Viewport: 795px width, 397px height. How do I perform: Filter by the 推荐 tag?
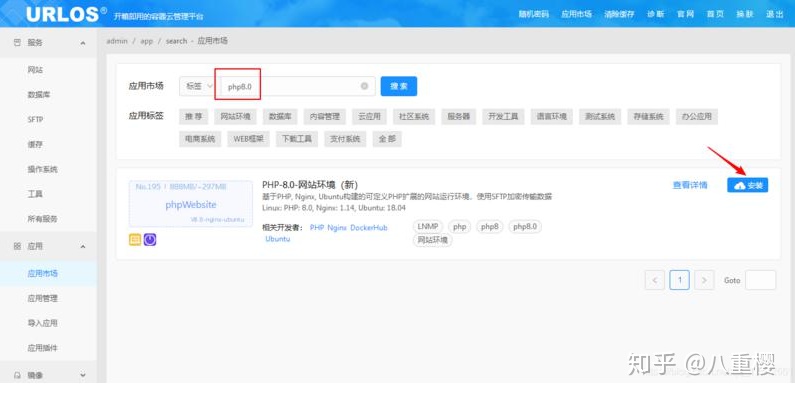tap(194, 117)
